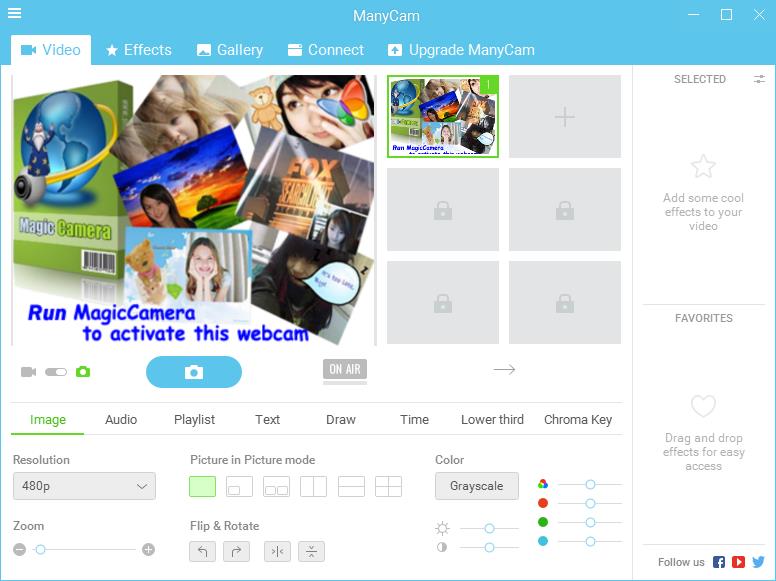Flip video horizontally
Image resolution: width=776 pixels, height=581 pixels.
(x=277, y=551)
